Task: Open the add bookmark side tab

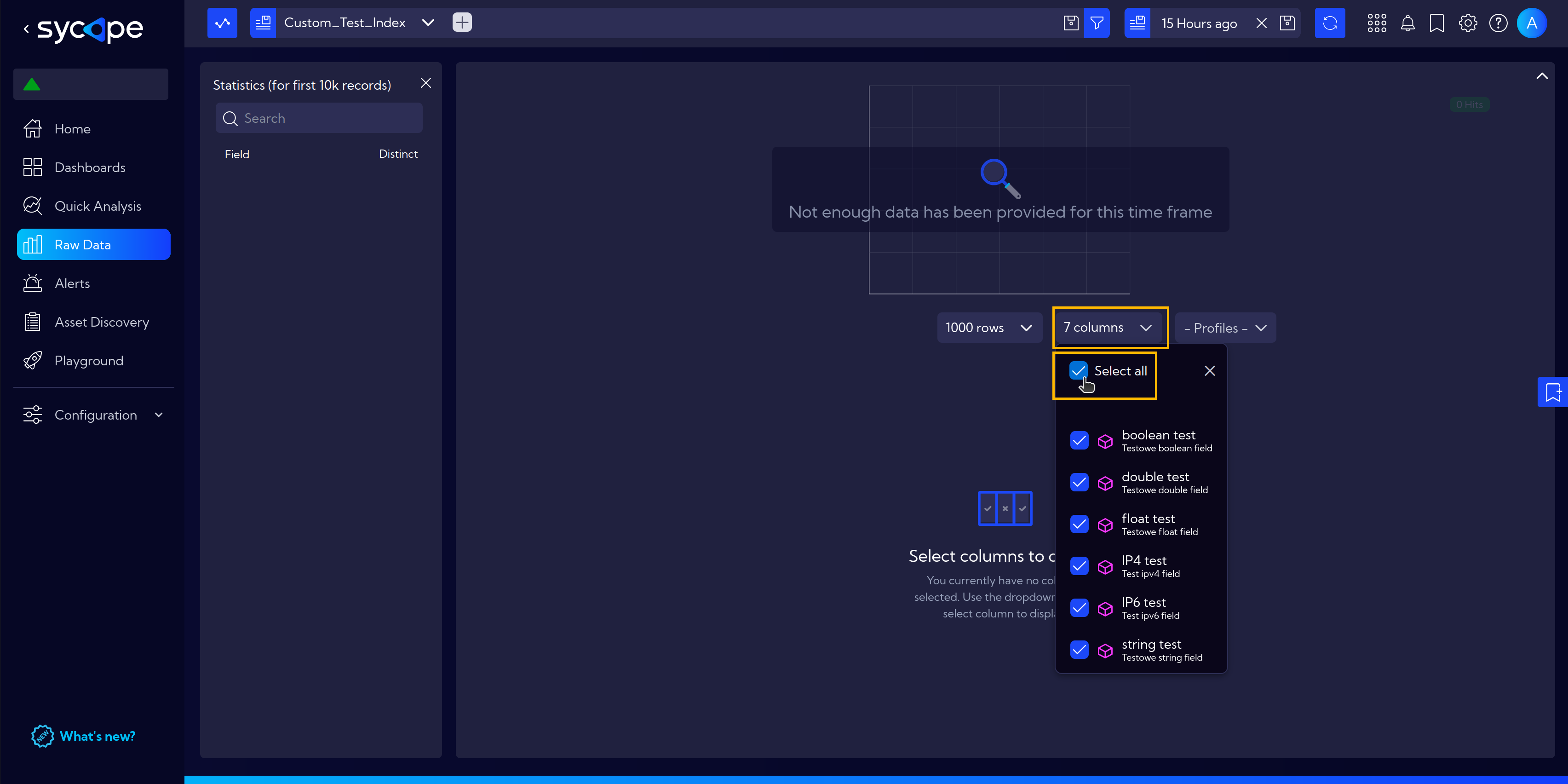Action: click(1553, 392)
